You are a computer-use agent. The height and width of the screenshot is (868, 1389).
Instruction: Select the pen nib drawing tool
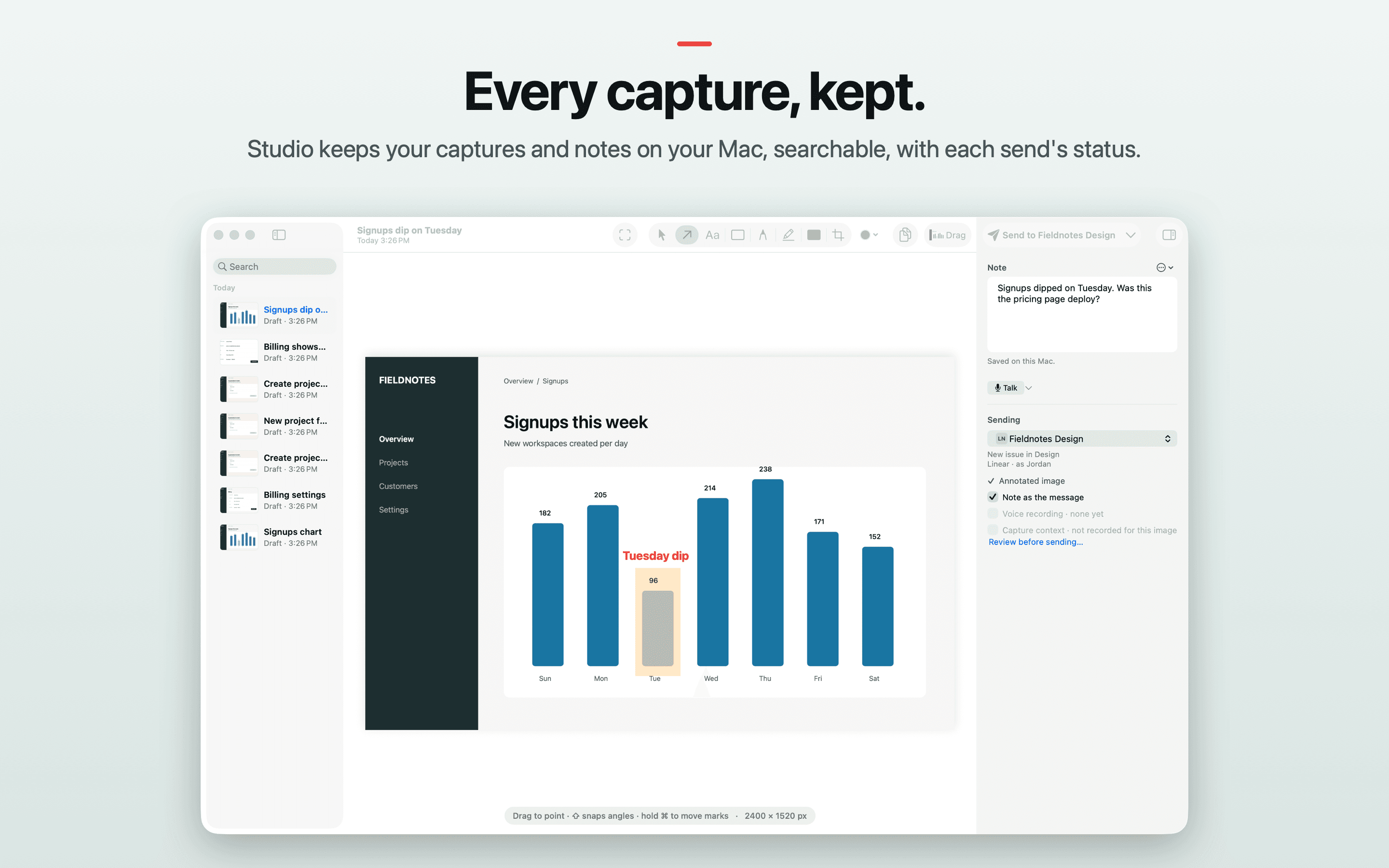coord(763,235)
